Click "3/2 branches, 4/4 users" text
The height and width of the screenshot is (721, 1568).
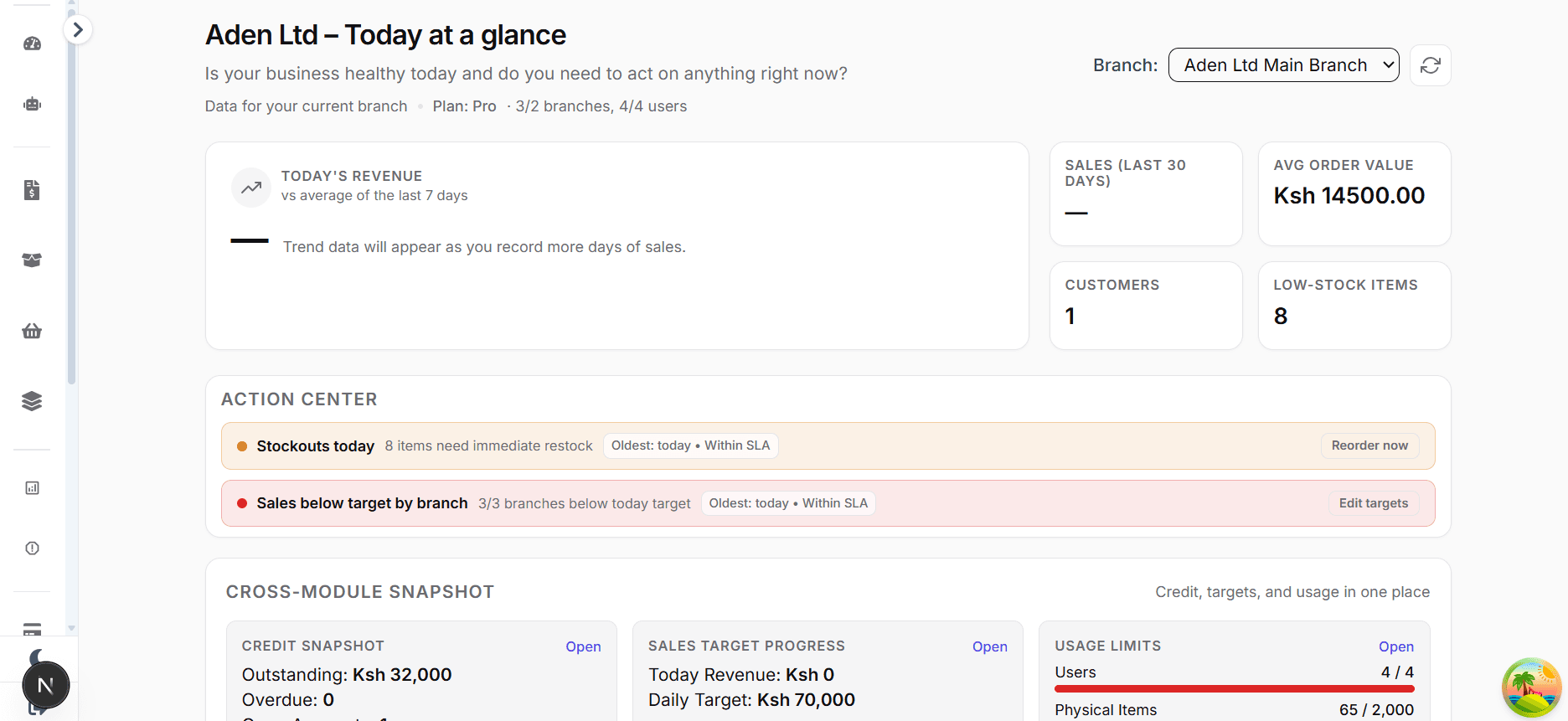pos(601,106)
